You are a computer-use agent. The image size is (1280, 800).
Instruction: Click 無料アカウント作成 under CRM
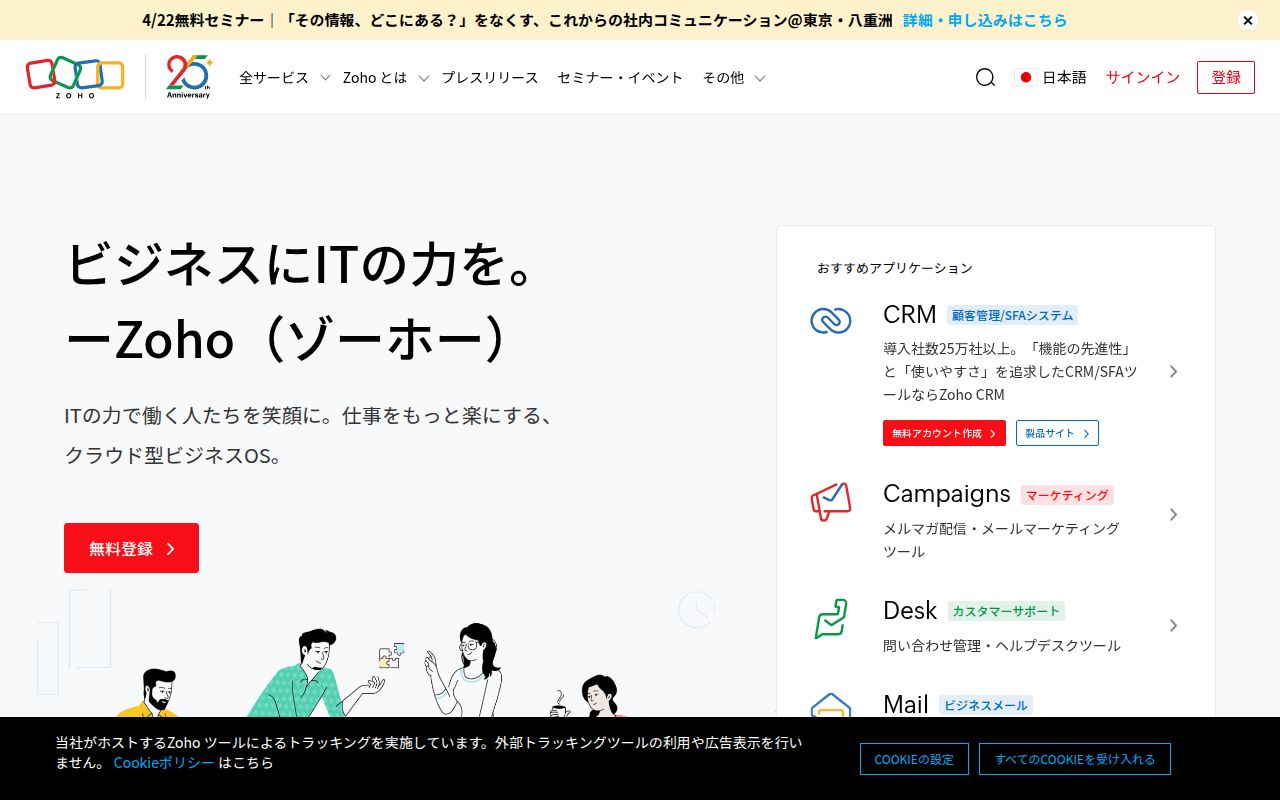click(x=944, y=433)
